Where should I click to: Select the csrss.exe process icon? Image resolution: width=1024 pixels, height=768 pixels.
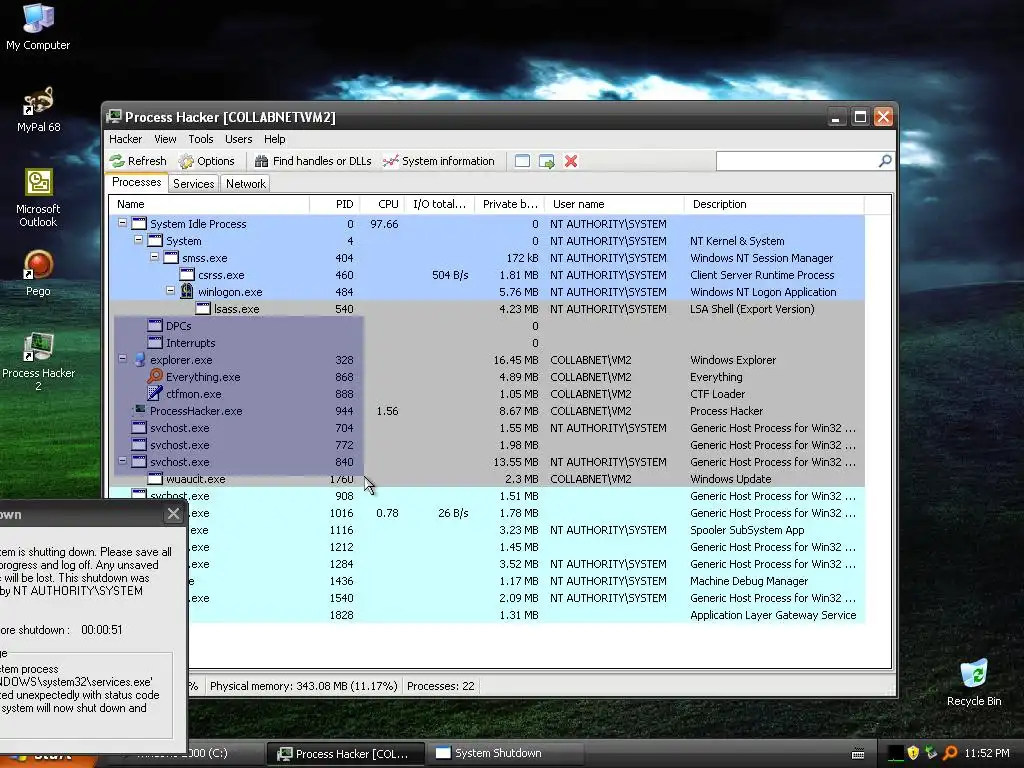coord(187,275)
